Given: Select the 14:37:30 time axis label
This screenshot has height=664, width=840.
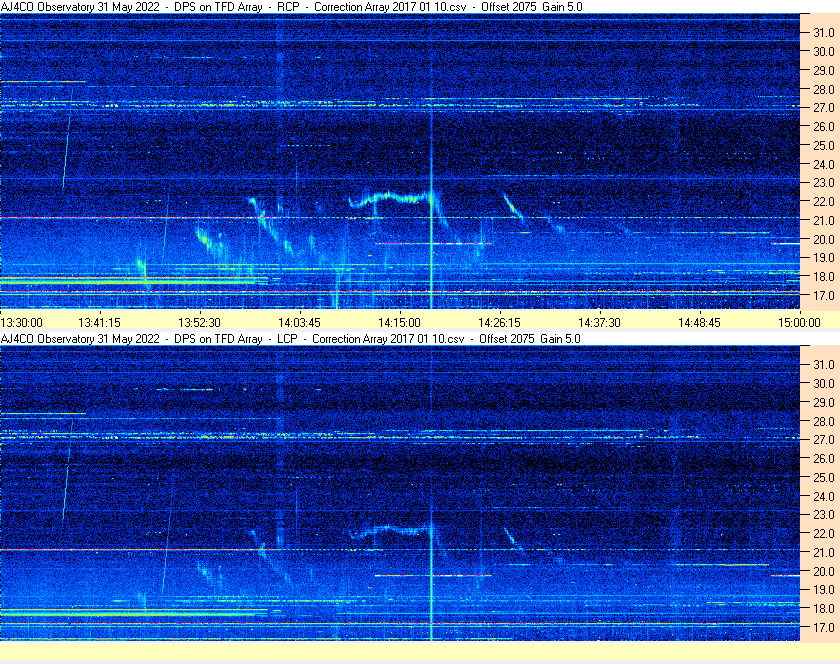Looking at the screenshot, I should (x=599, y=323).
